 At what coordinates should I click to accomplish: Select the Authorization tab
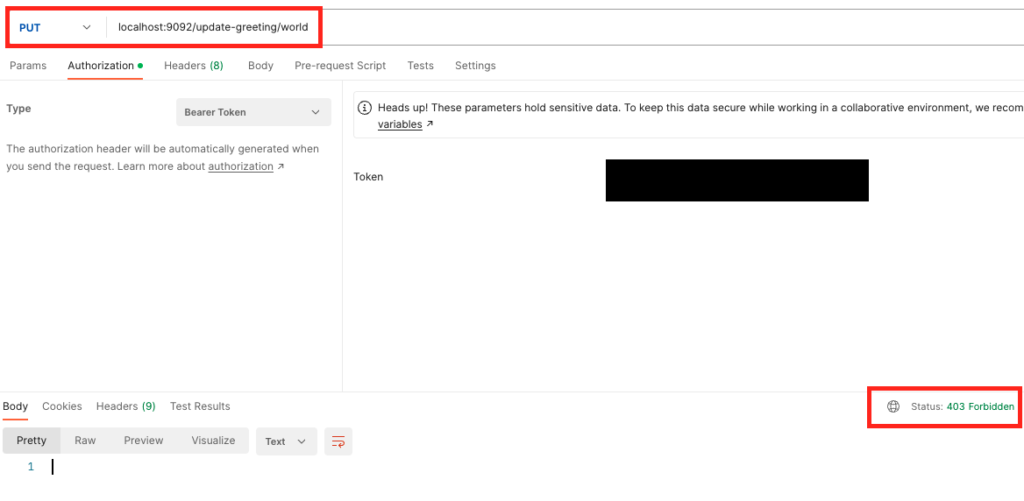(x=101, y=66)
